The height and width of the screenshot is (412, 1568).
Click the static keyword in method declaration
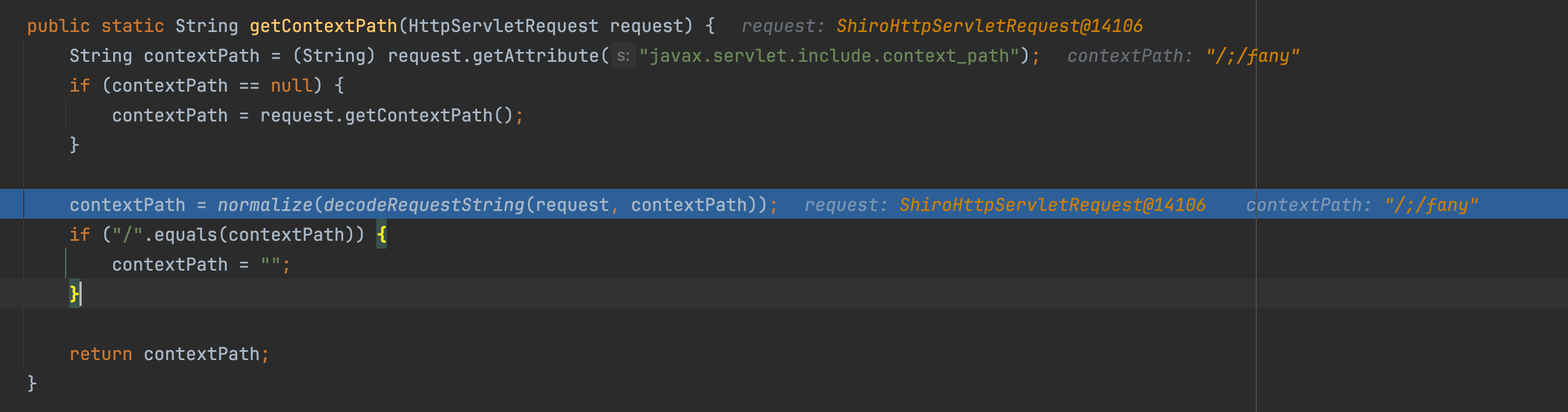[x=132, y=26]
